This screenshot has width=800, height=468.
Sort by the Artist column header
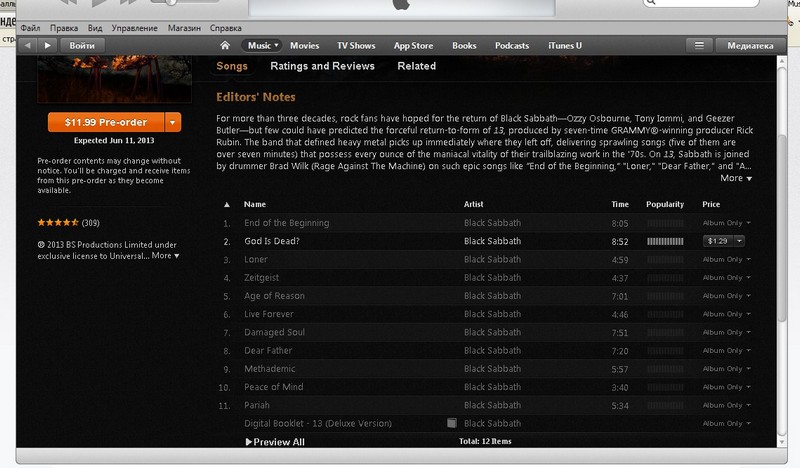(473, 204)
